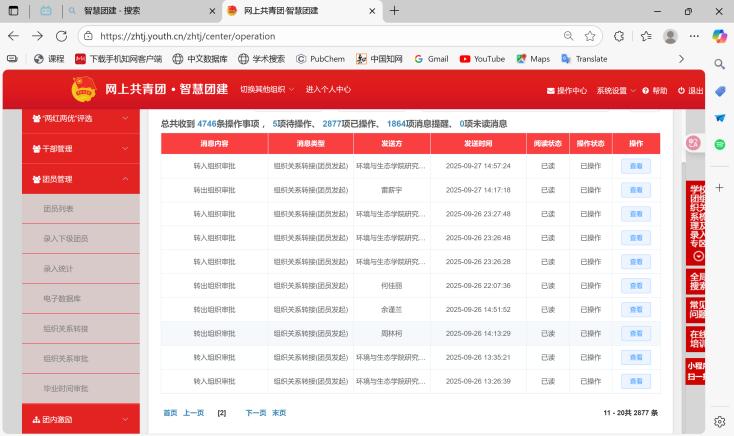This screenshot has width=734, height=436.
Task: Open the YouTube bookmark
Action: (482, 59)
